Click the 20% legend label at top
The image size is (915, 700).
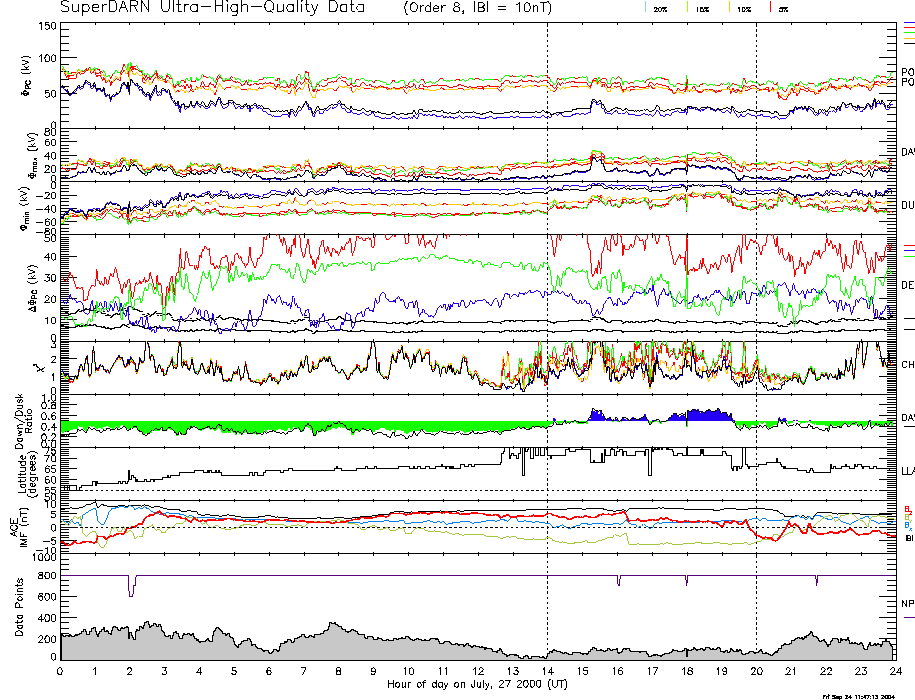(x=661, y=8)
